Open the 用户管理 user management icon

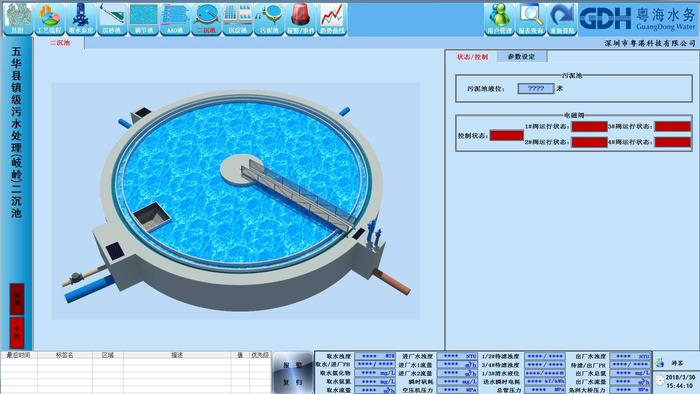pyautogui.click(x=499, y=19)
